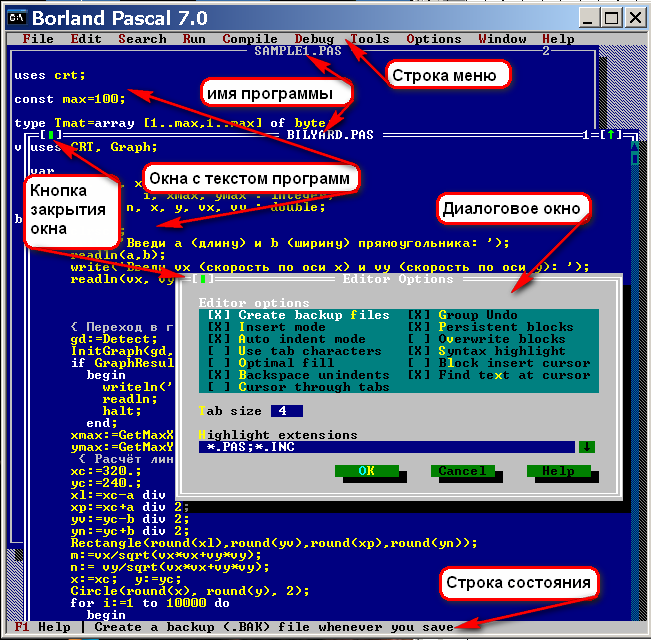Activate the SAMPLE1.PAS window by its title
This screenshot has height=640, width=651.
pos(298,51)
